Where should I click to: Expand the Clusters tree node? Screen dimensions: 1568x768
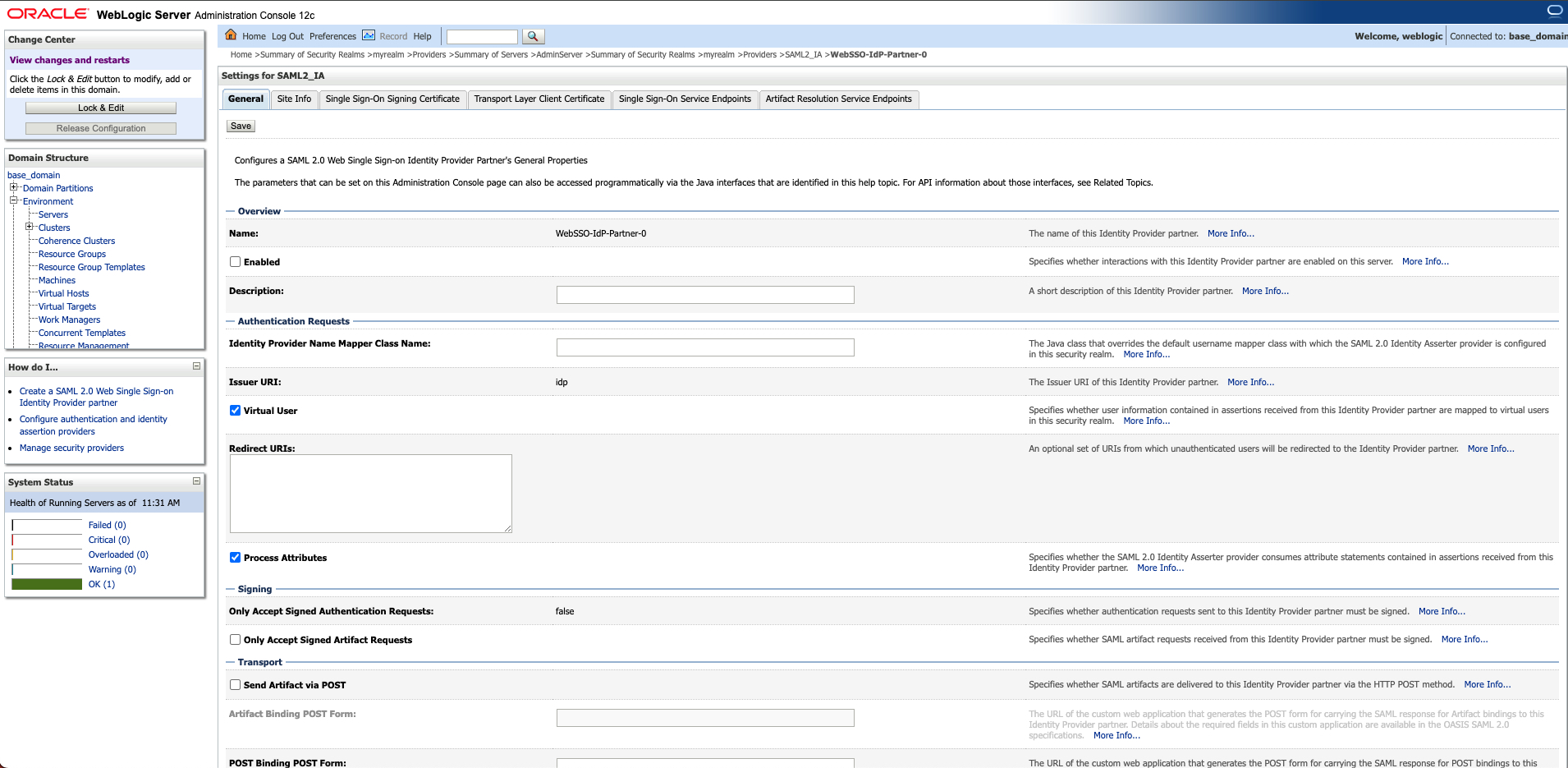[x=29, y=227]
